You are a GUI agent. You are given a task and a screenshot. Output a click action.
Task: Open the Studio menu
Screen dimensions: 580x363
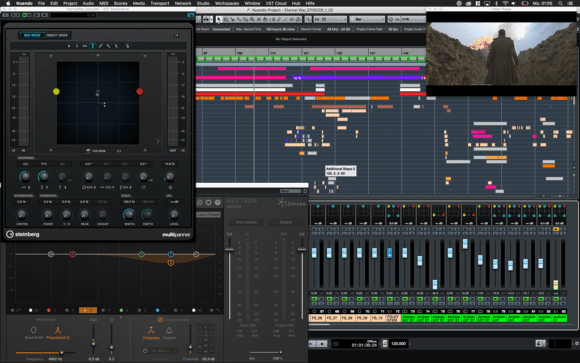click(x=203, y=3)
